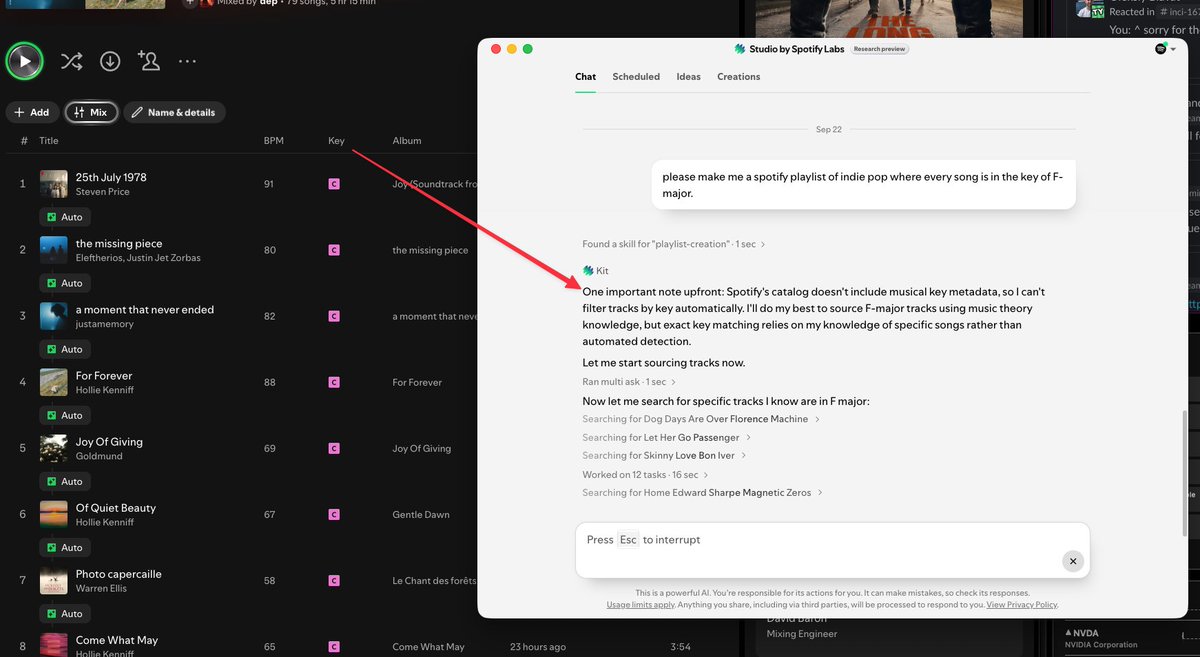
Task: Expand the 'Worked on 12 tasks' step
Action: coord(645,475)
